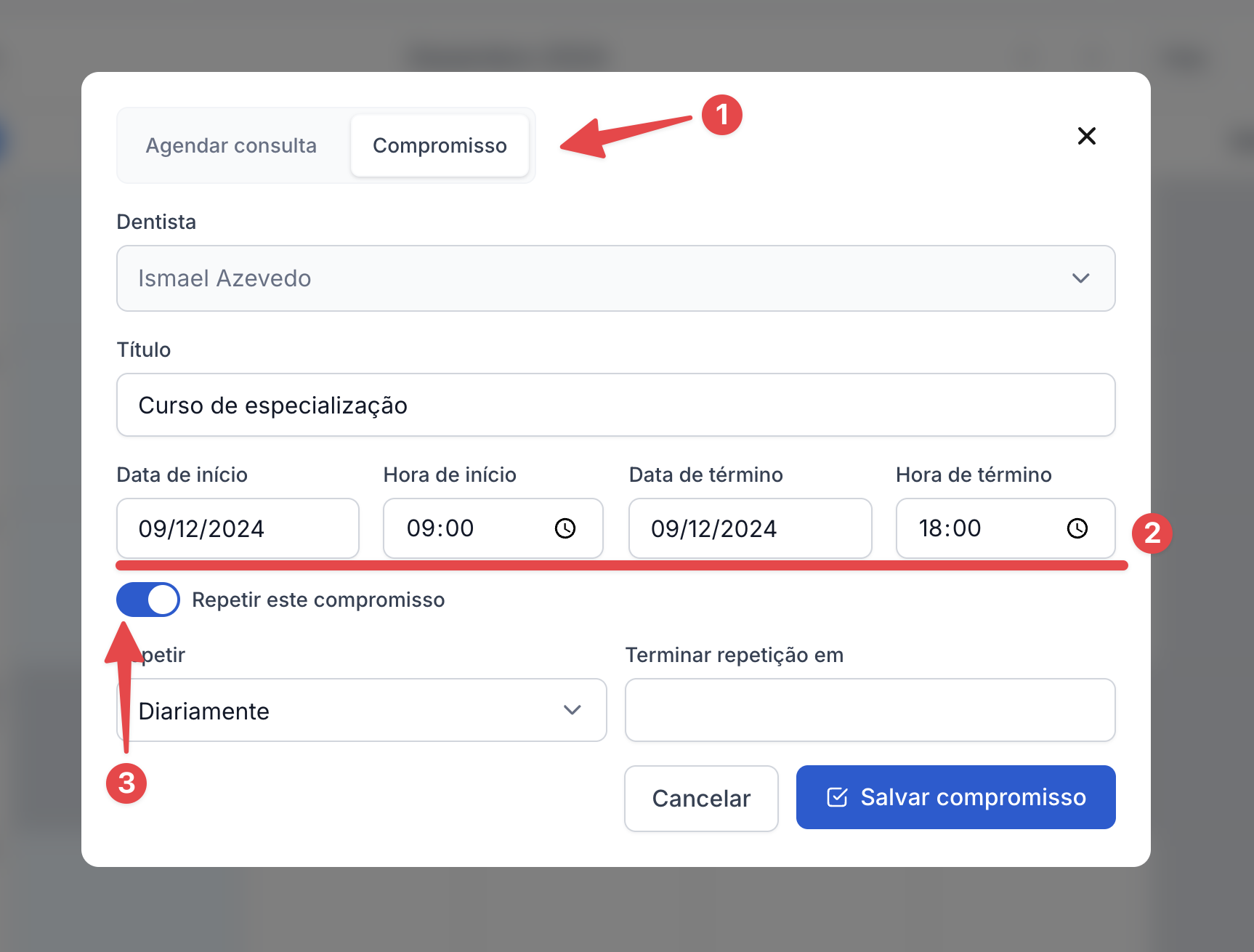This screenshot has width=1254, height=952.
Task: Disable the Repetir este compromisso switch
Action: point(148,600)
